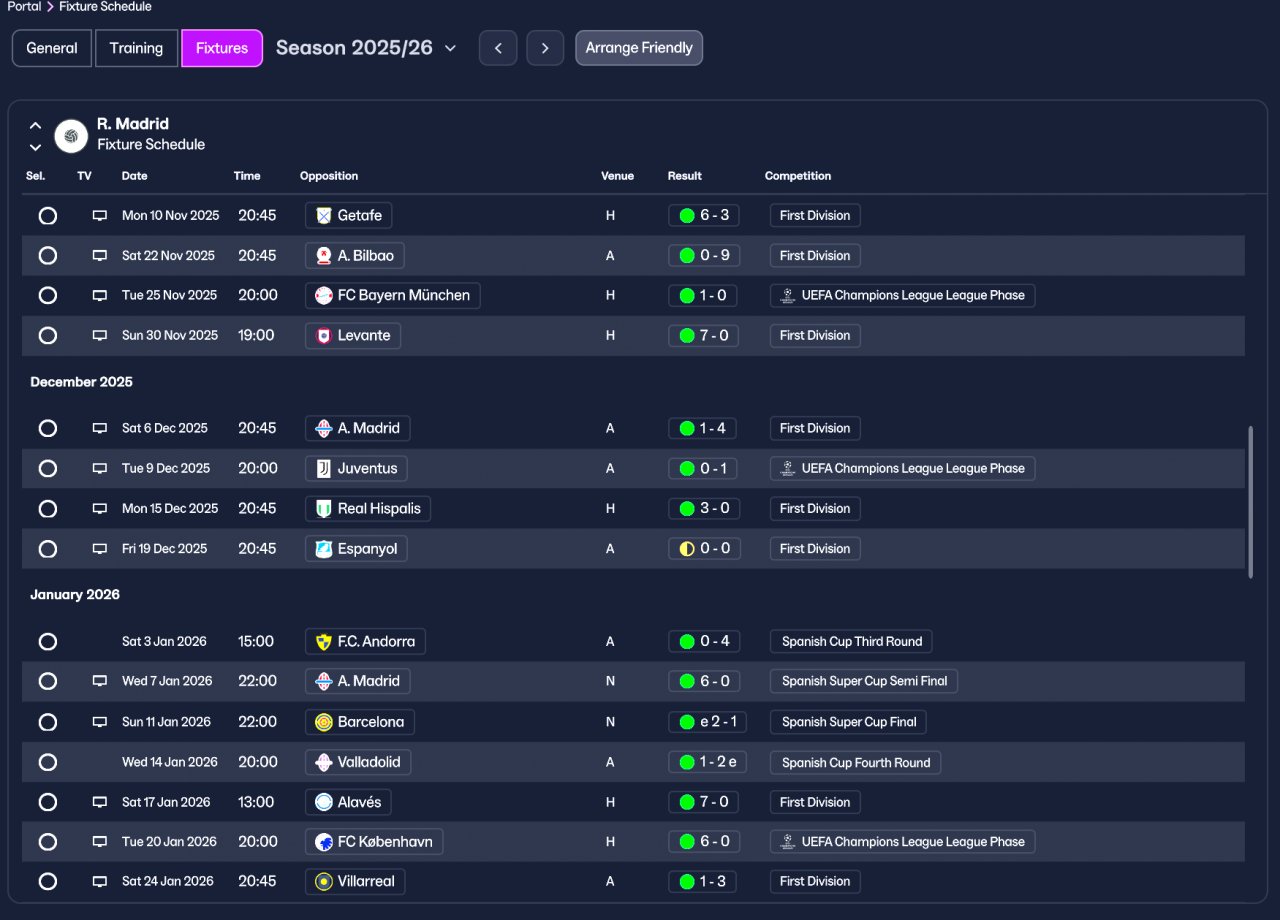Switch to the Training tab
Screen dimensions: 1280x920
[136, 48]
